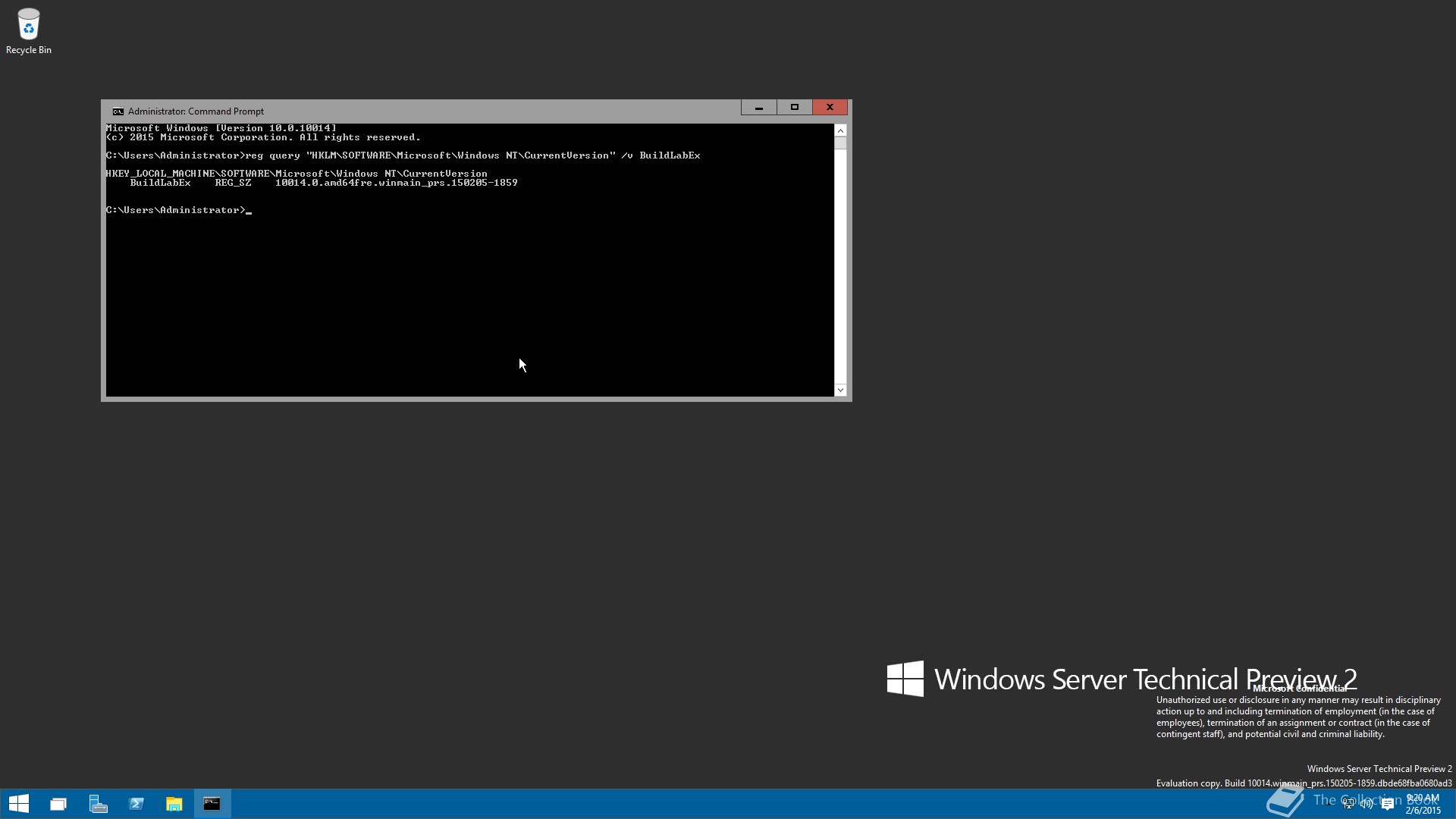
Task: Launch Server Manager from the taskbar
Action: [98, 804]
